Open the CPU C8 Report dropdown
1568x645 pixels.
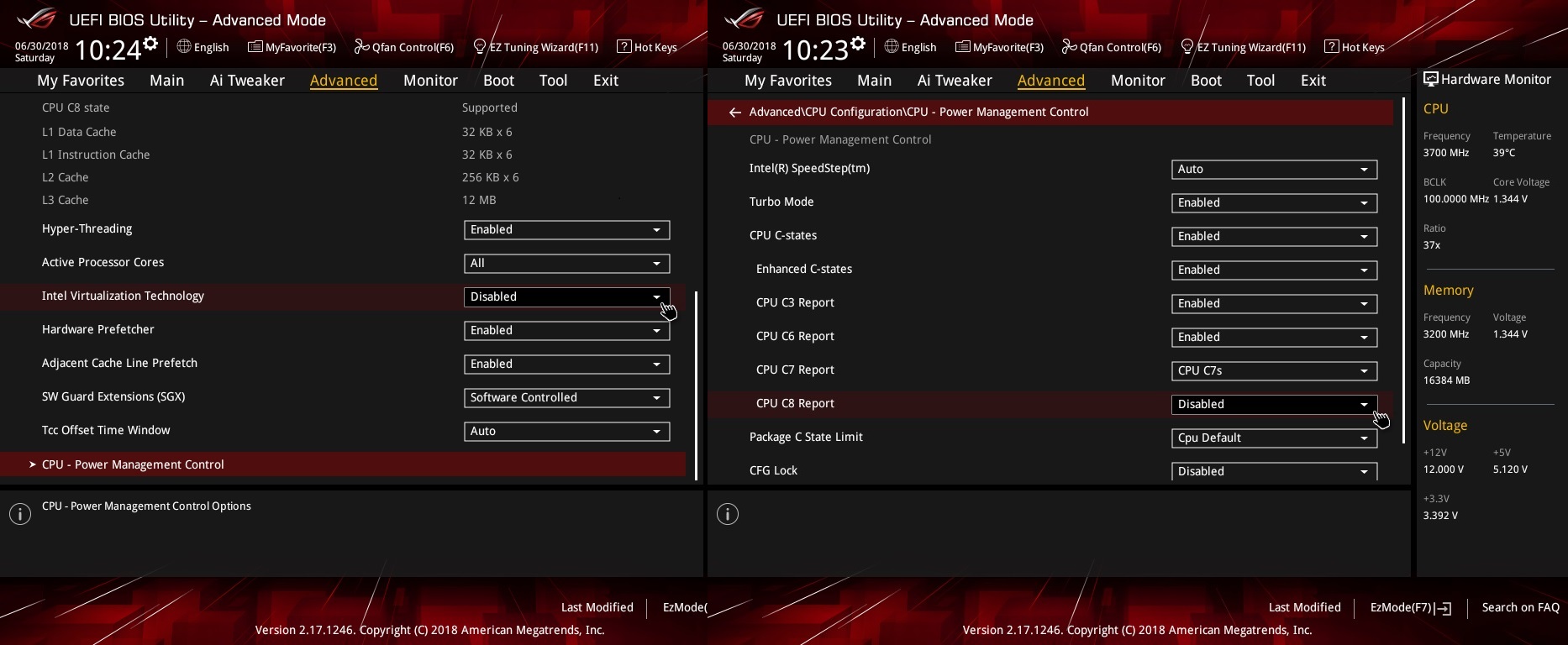point(1274,404)
